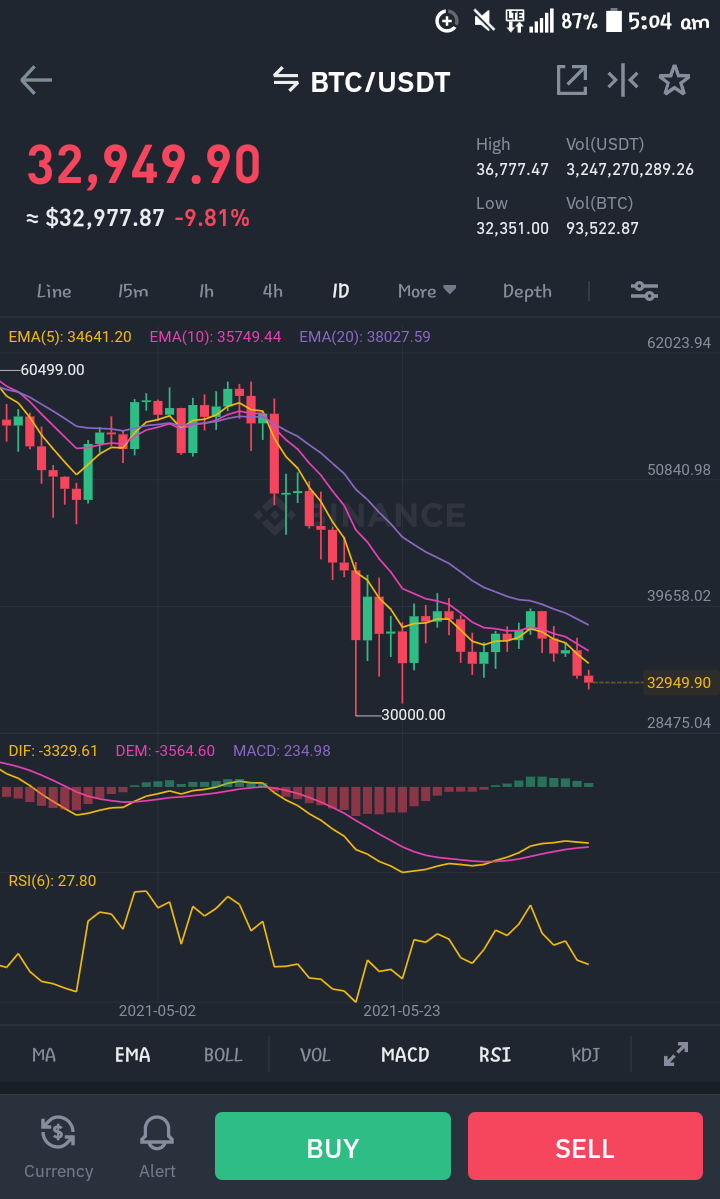
Task: Select the 4h timeframe tab
Action: 272,291
